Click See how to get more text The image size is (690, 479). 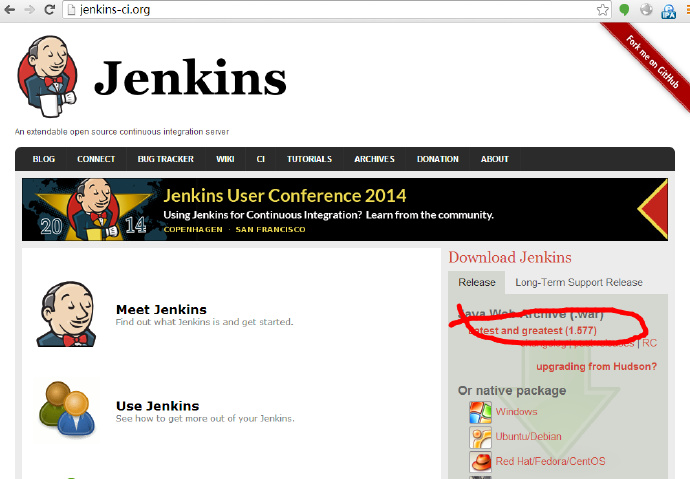pyautogui.click(x=205, y=418)
